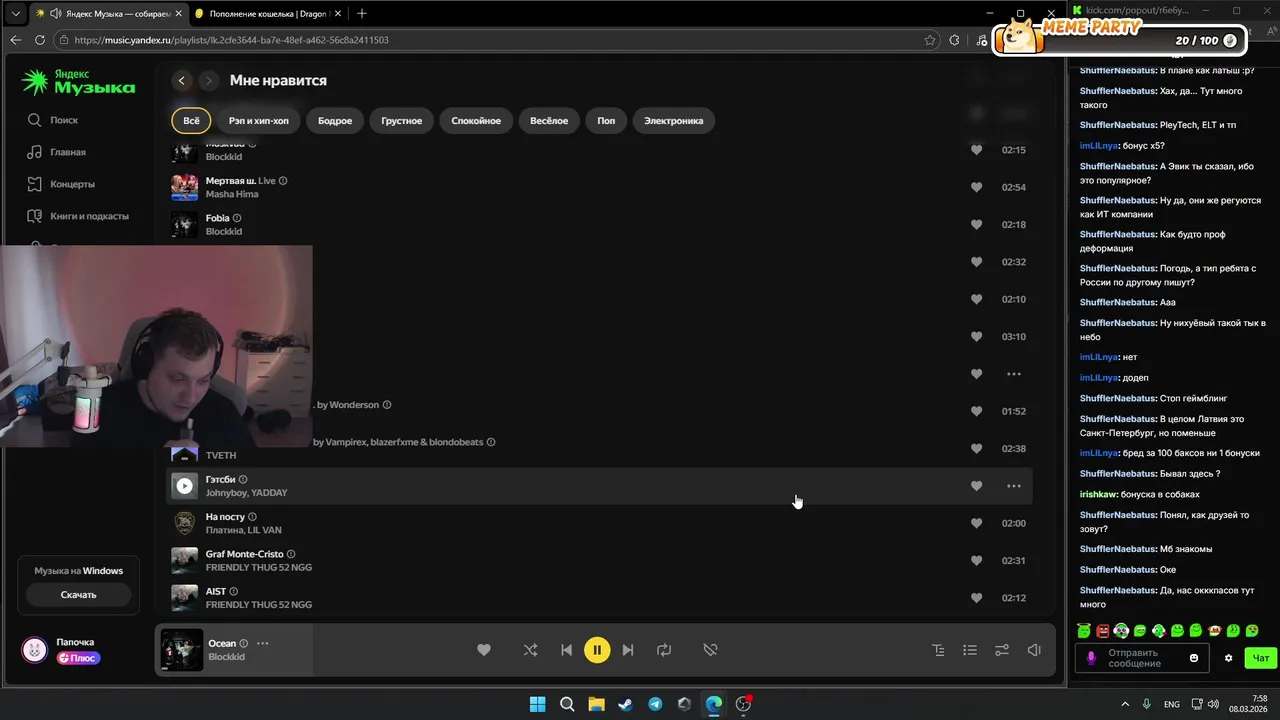
Task: Select the Поп filter chip
Action: coord(606,121)
